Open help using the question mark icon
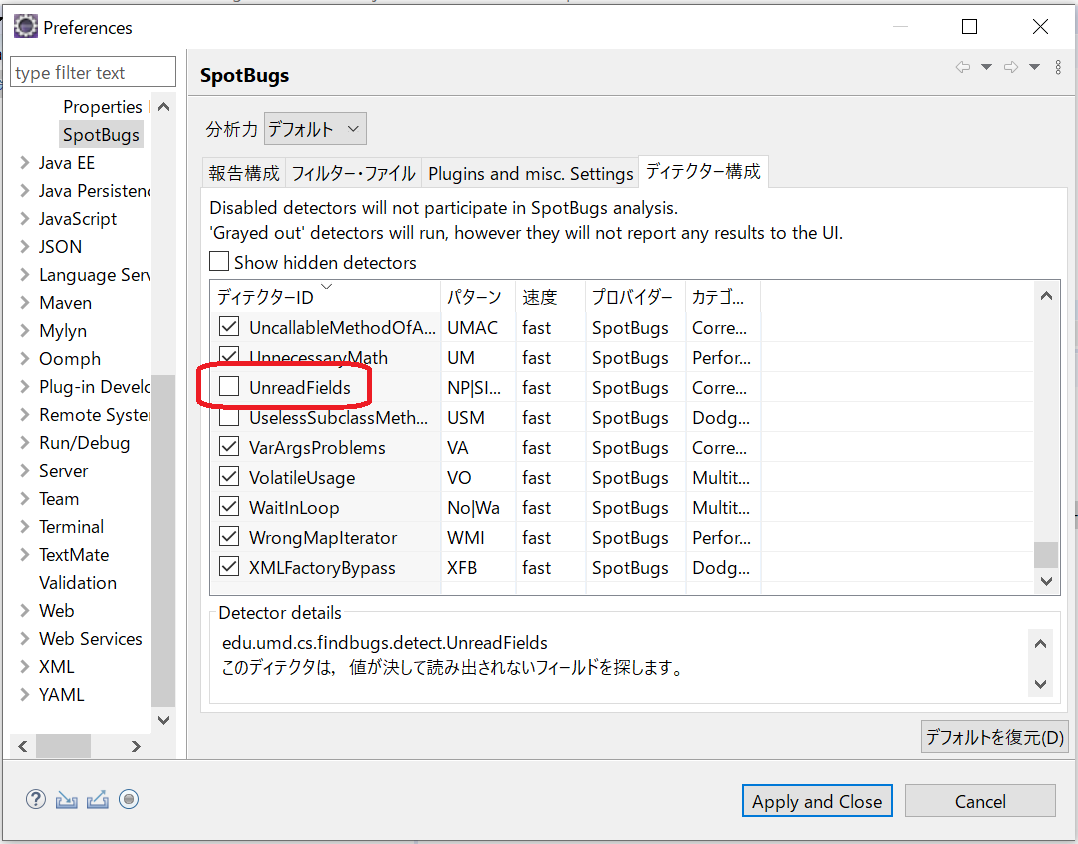 tap(35, 799)
